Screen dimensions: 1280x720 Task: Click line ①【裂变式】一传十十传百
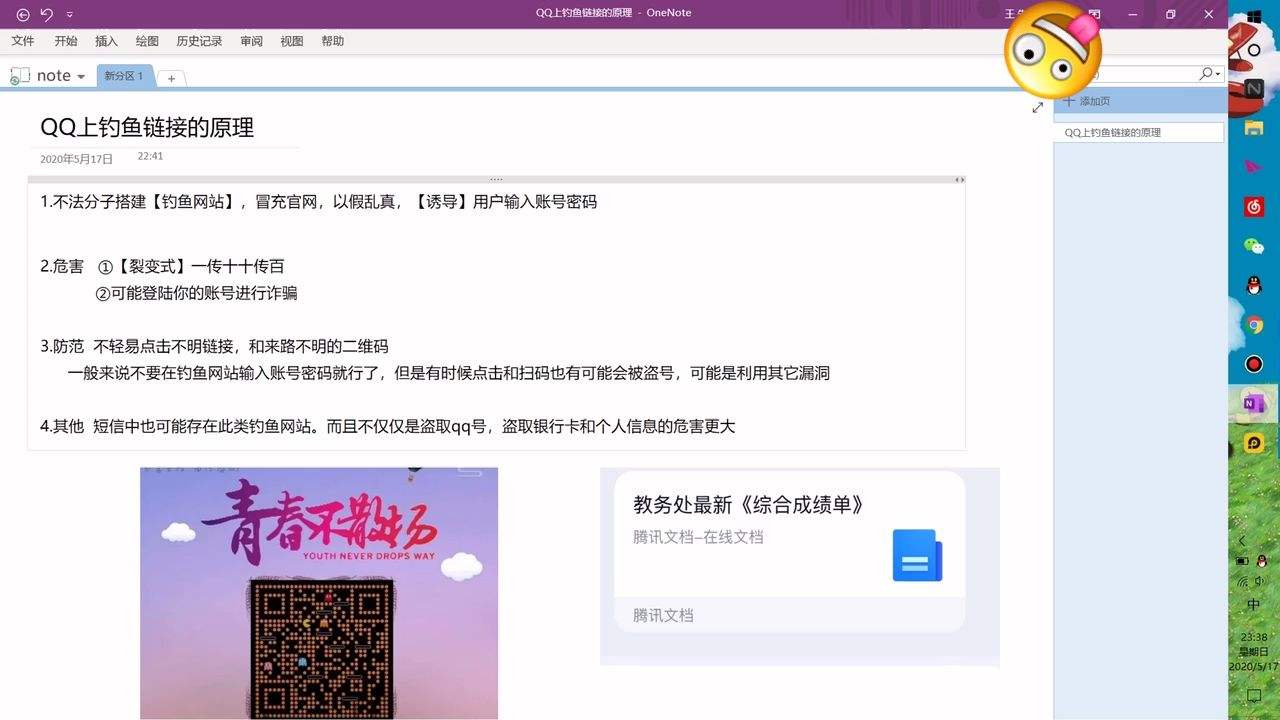[191, 266]
